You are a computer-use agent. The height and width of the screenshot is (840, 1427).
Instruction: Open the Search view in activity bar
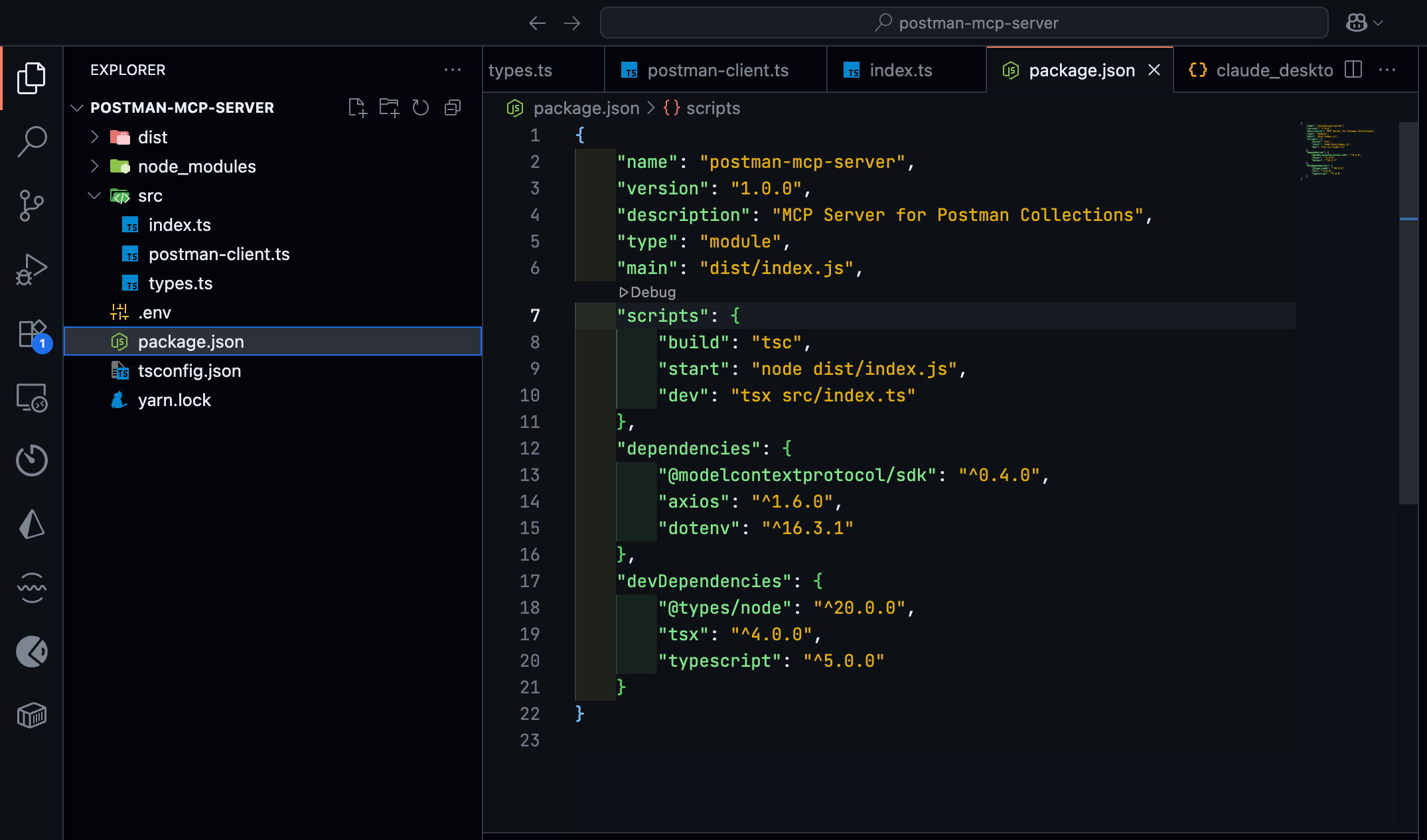[x=31, y=142]
